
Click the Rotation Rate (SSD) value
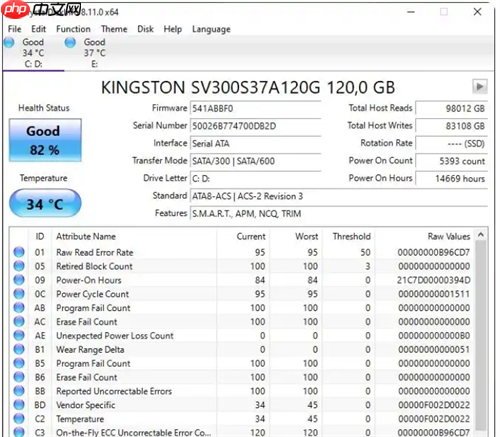[452, 144]
